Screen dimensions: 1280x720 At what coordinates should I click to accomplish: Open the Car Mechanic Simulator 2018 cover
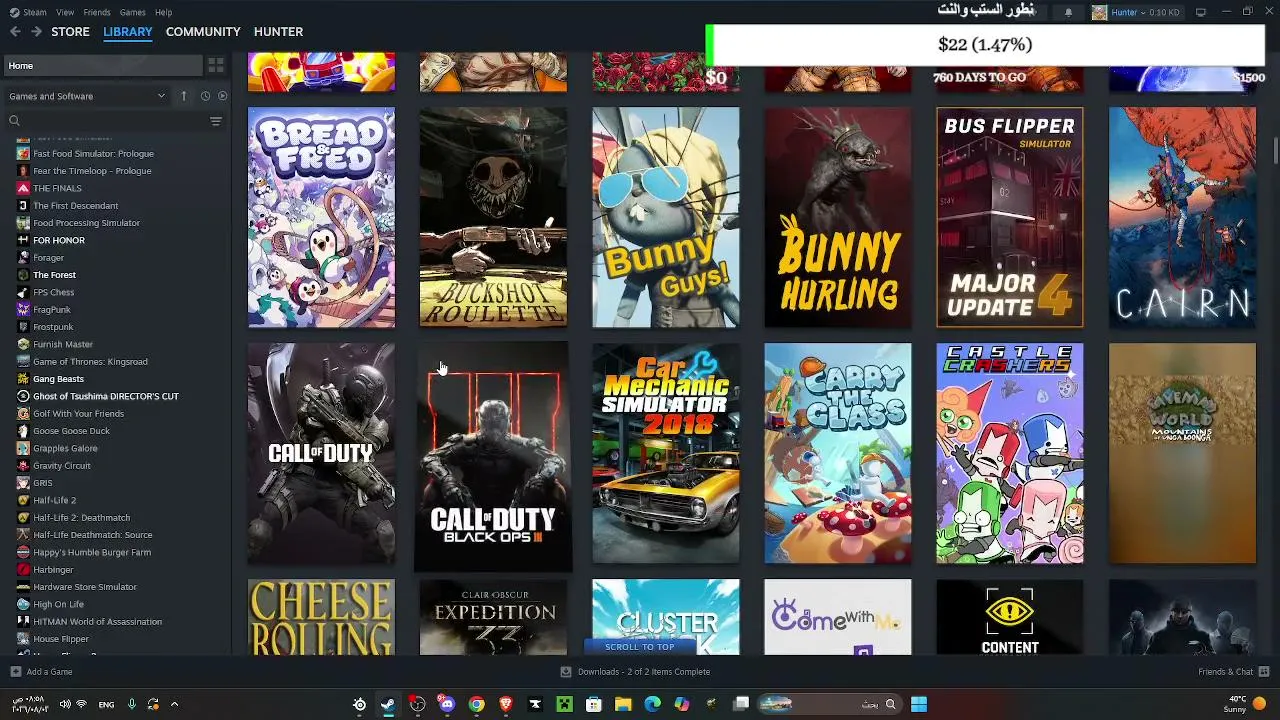coord(666,453)
